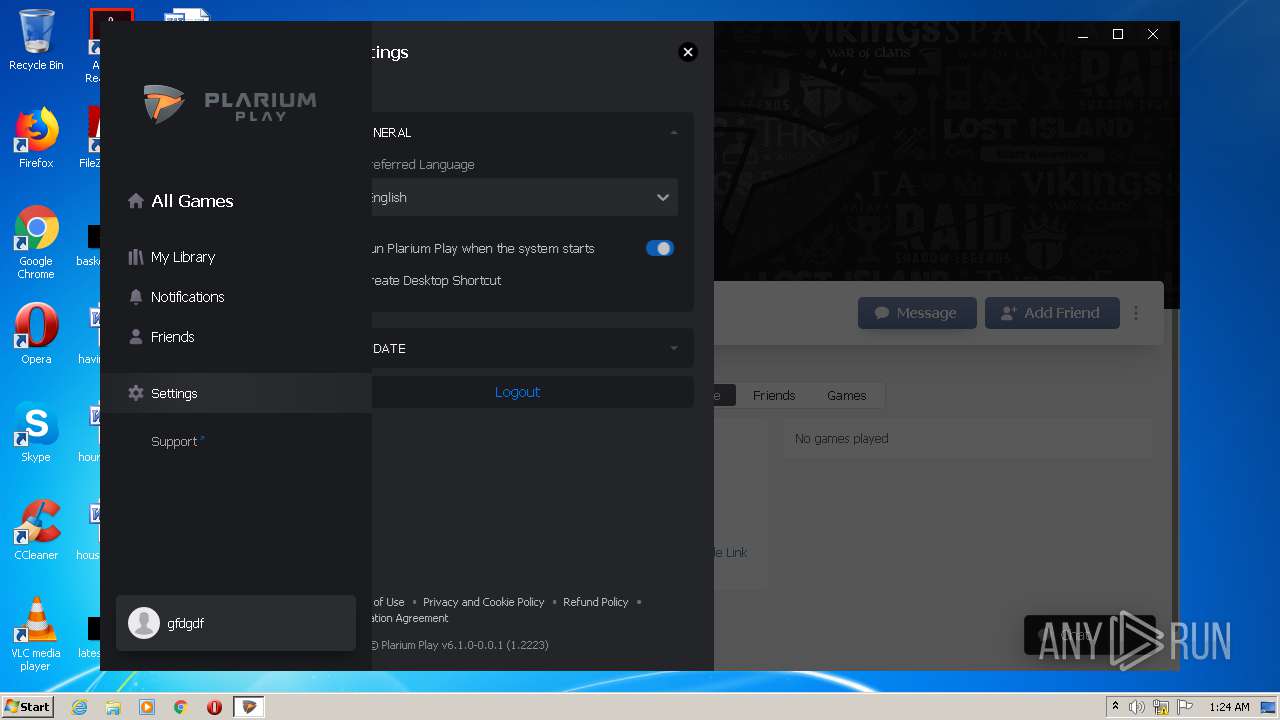
Task: Open Chrome from the taskbar
Action: point(181,707)
